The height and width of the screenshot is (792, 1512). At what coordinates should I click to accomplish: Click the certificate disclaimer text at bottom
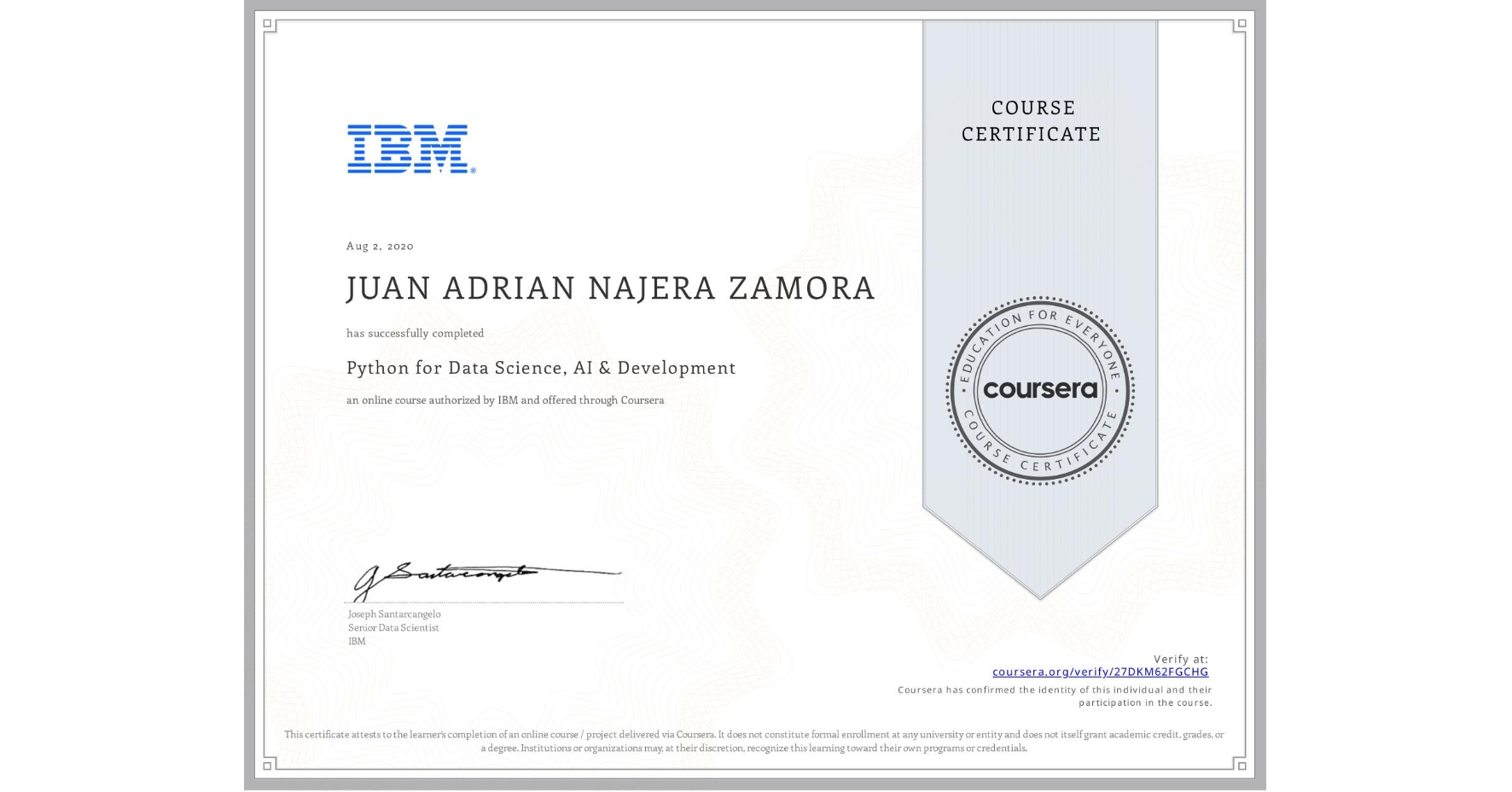point(754,739)
